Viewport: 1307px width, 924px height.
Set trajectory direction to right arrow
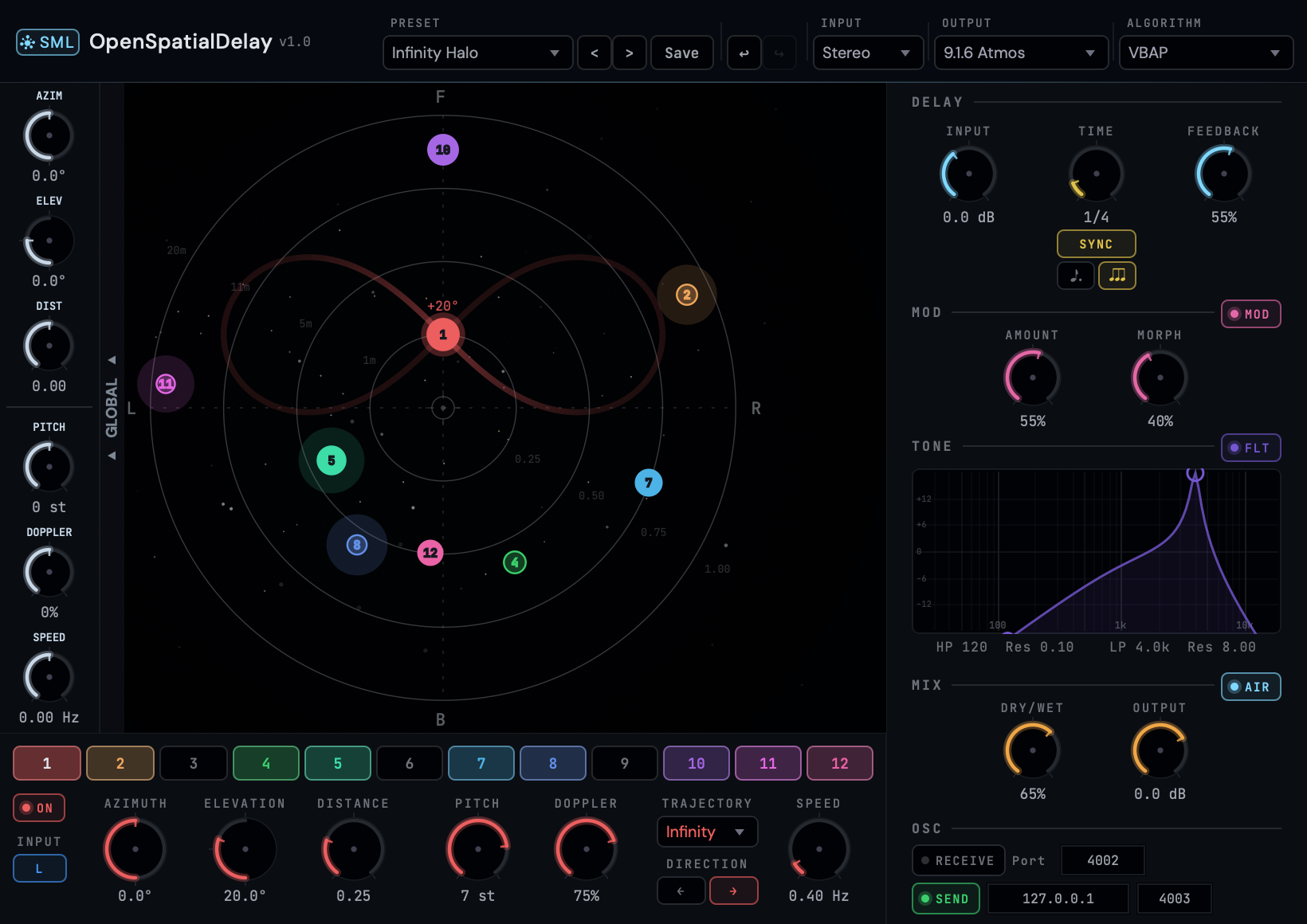734,891
